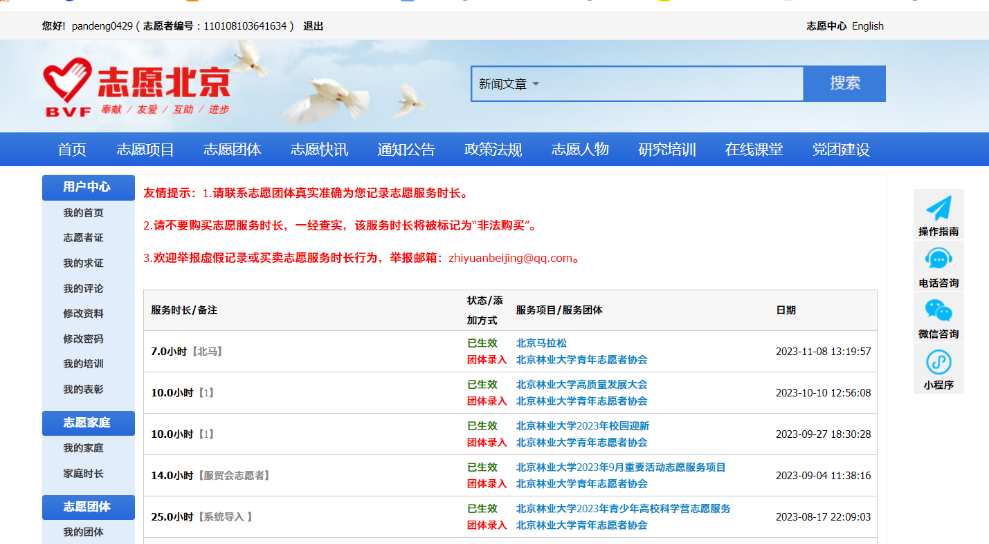The width and height of the screenshot is (989, 544).
Task: Select the 7.0小时 [北马] entry
Action: pyautogui.click(x=186, y=352)
